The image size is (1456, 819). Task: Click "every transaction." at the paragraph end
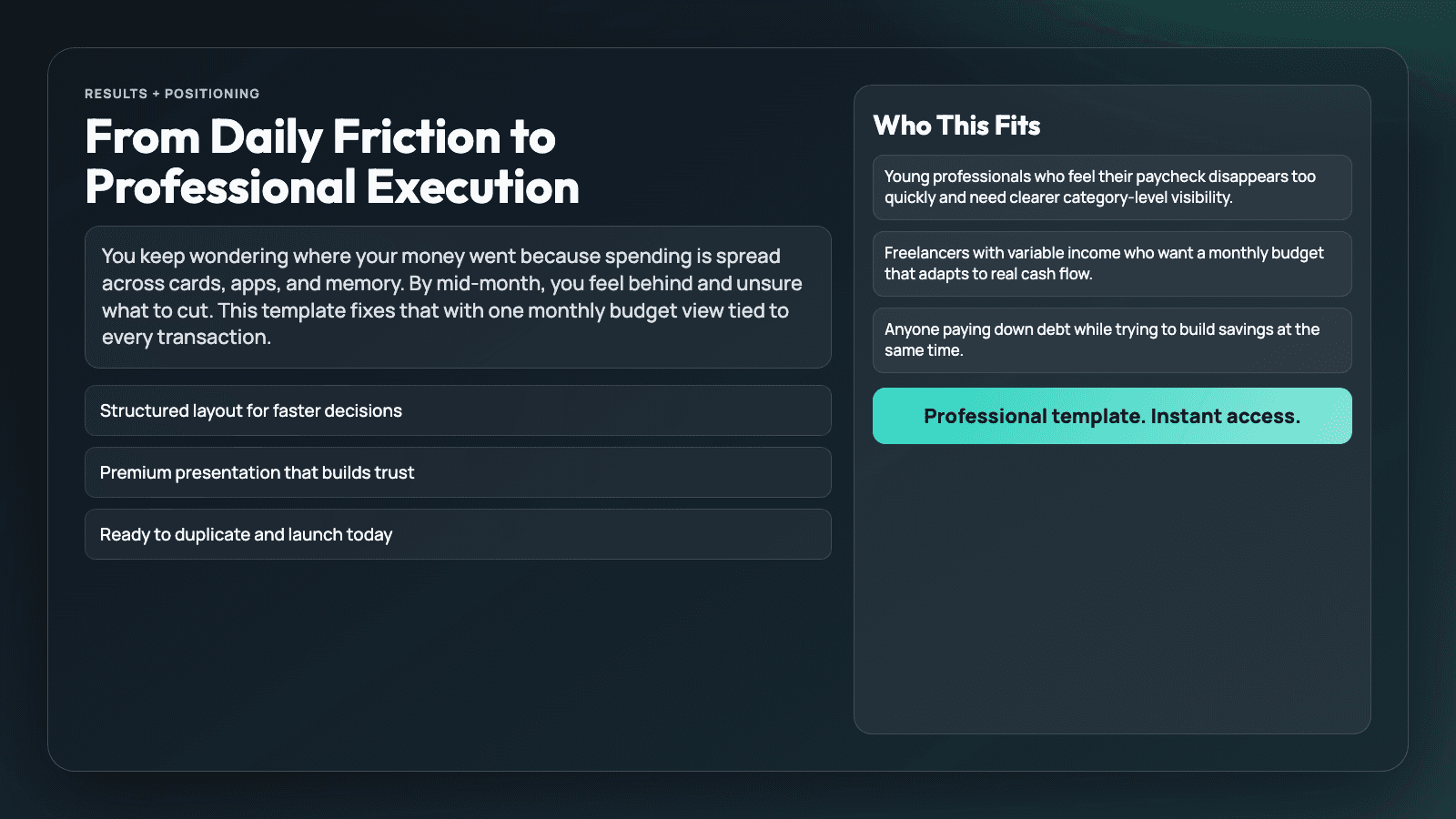coord(187,338)
